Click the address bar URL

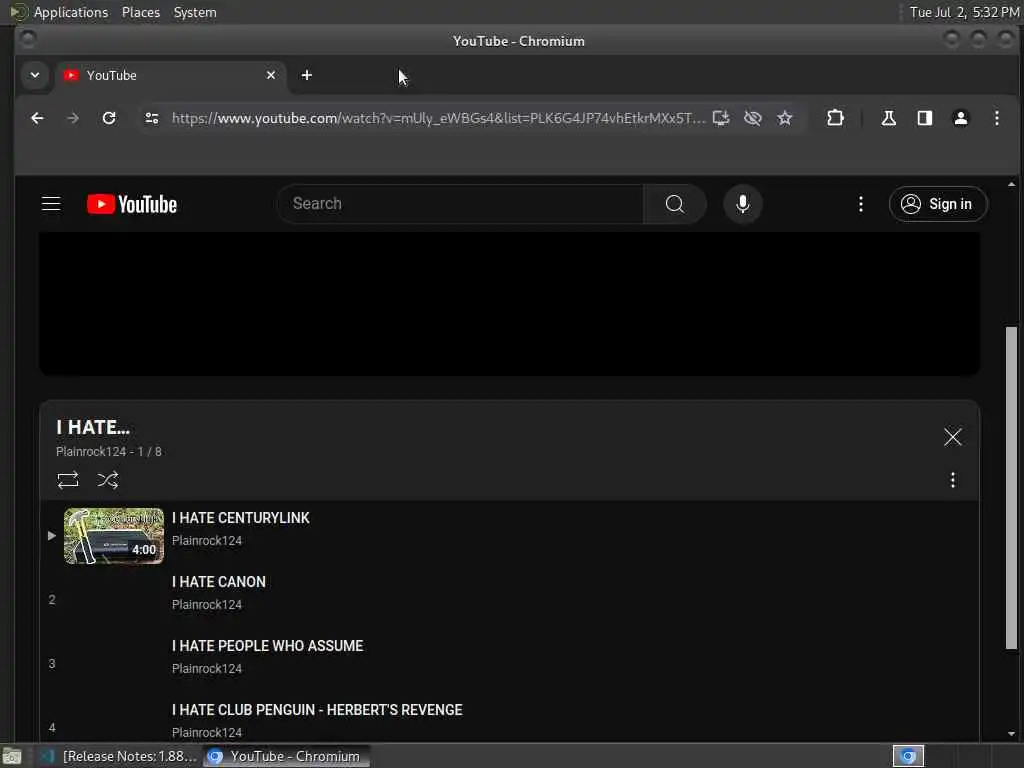point(438,118)
